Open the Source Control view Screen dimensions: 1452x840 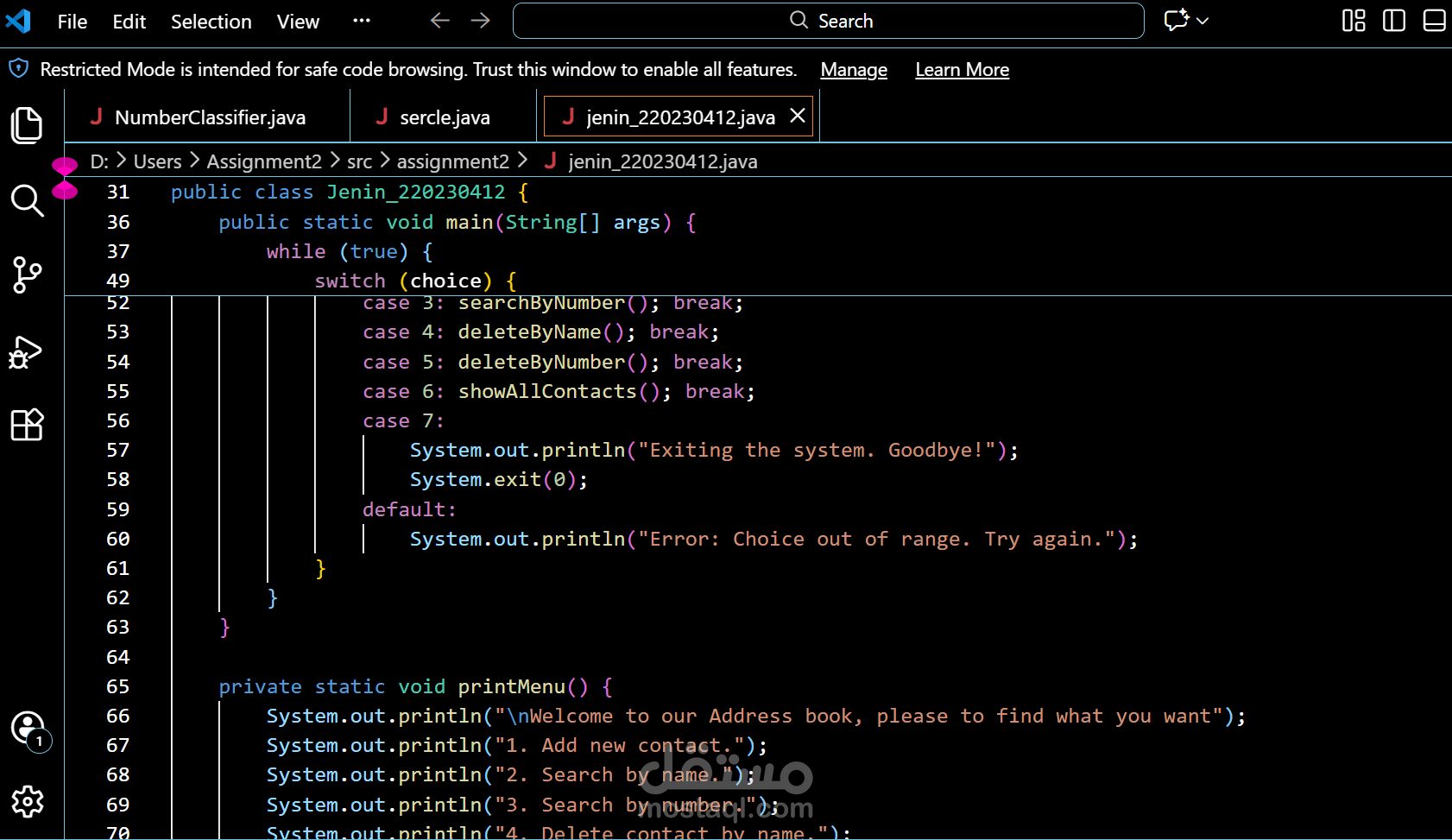point(27,275)
